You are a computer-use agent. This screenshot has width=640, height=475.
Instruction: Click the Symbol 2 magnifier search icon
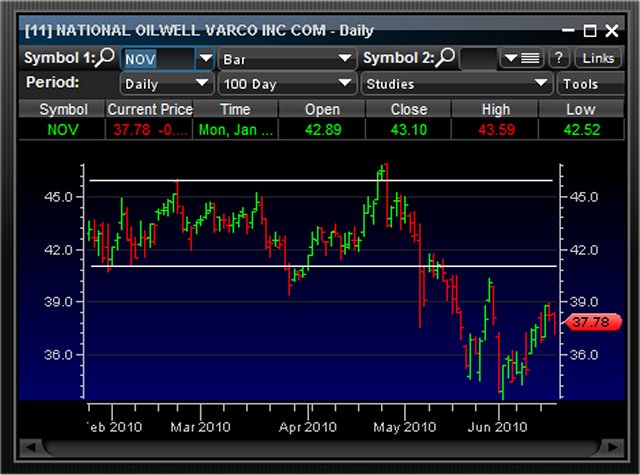(x=446, y=57)
